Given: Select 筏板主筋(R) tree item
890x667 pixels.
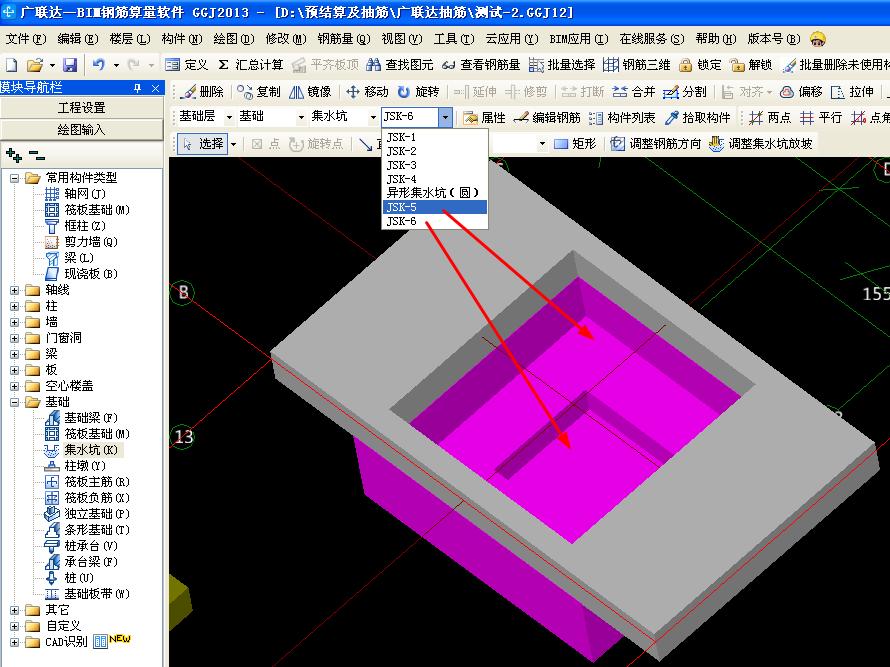Looking at the screenshot, I should (x=97, y=482).
